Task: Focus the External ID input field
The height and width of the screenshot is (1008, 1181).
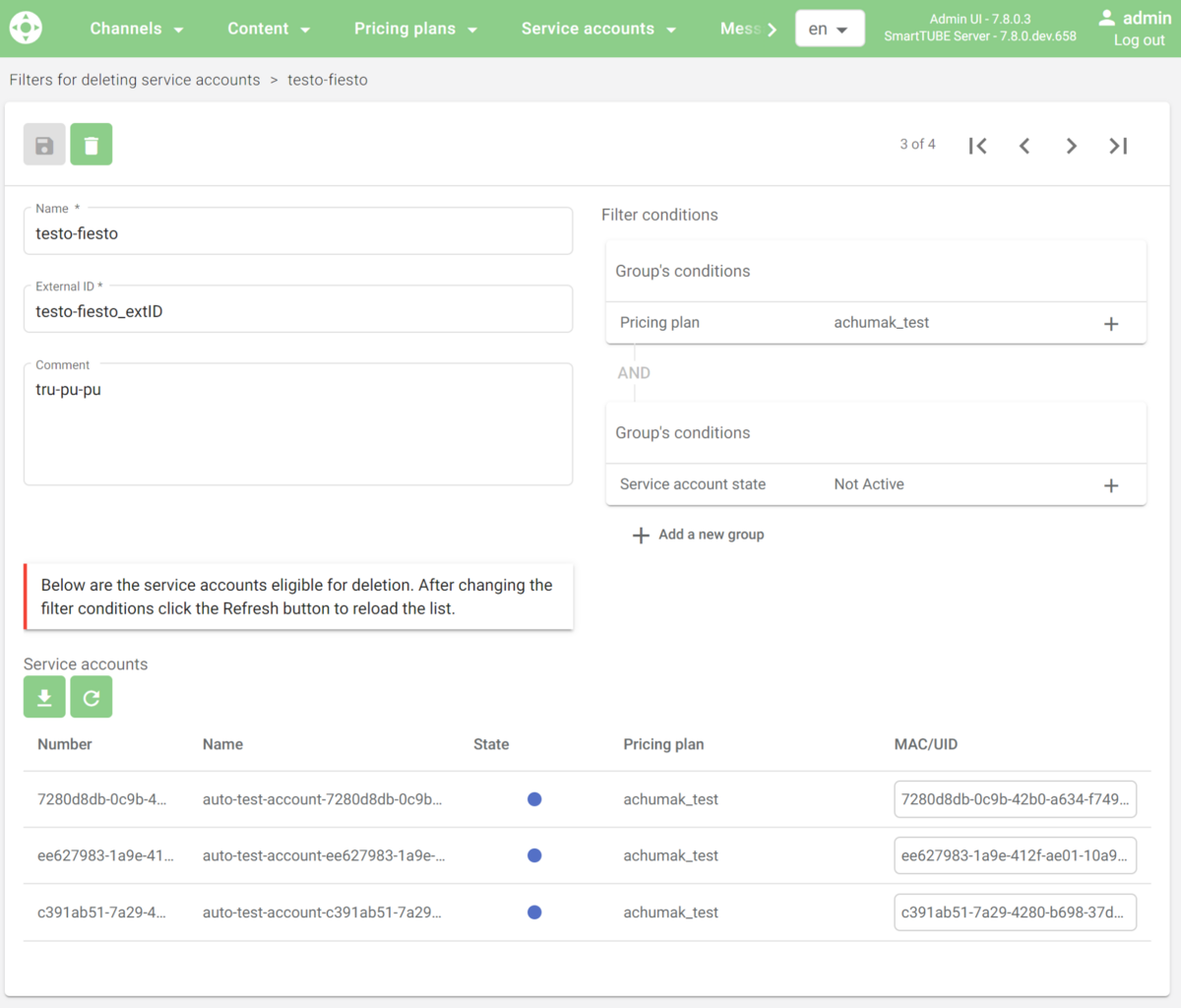Action: pyautogui.click(x=298, y=309)
